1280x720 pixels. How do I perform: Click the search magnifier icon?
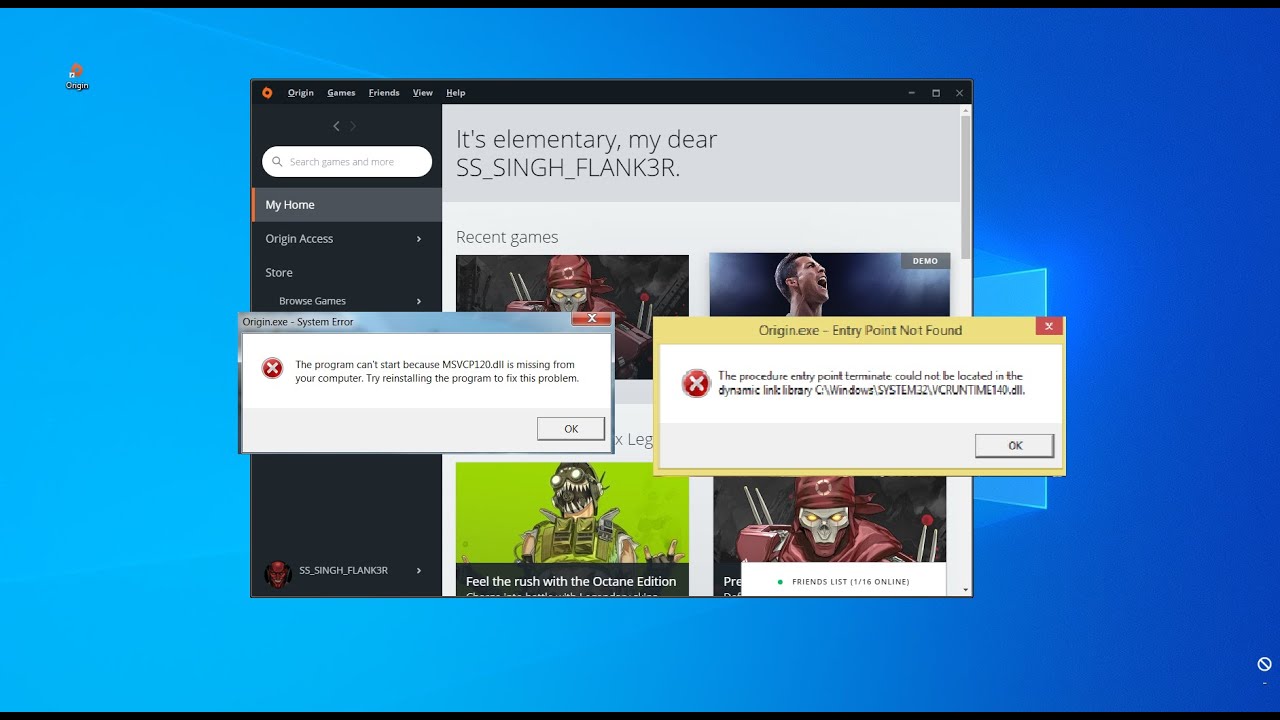coord(277,162)
